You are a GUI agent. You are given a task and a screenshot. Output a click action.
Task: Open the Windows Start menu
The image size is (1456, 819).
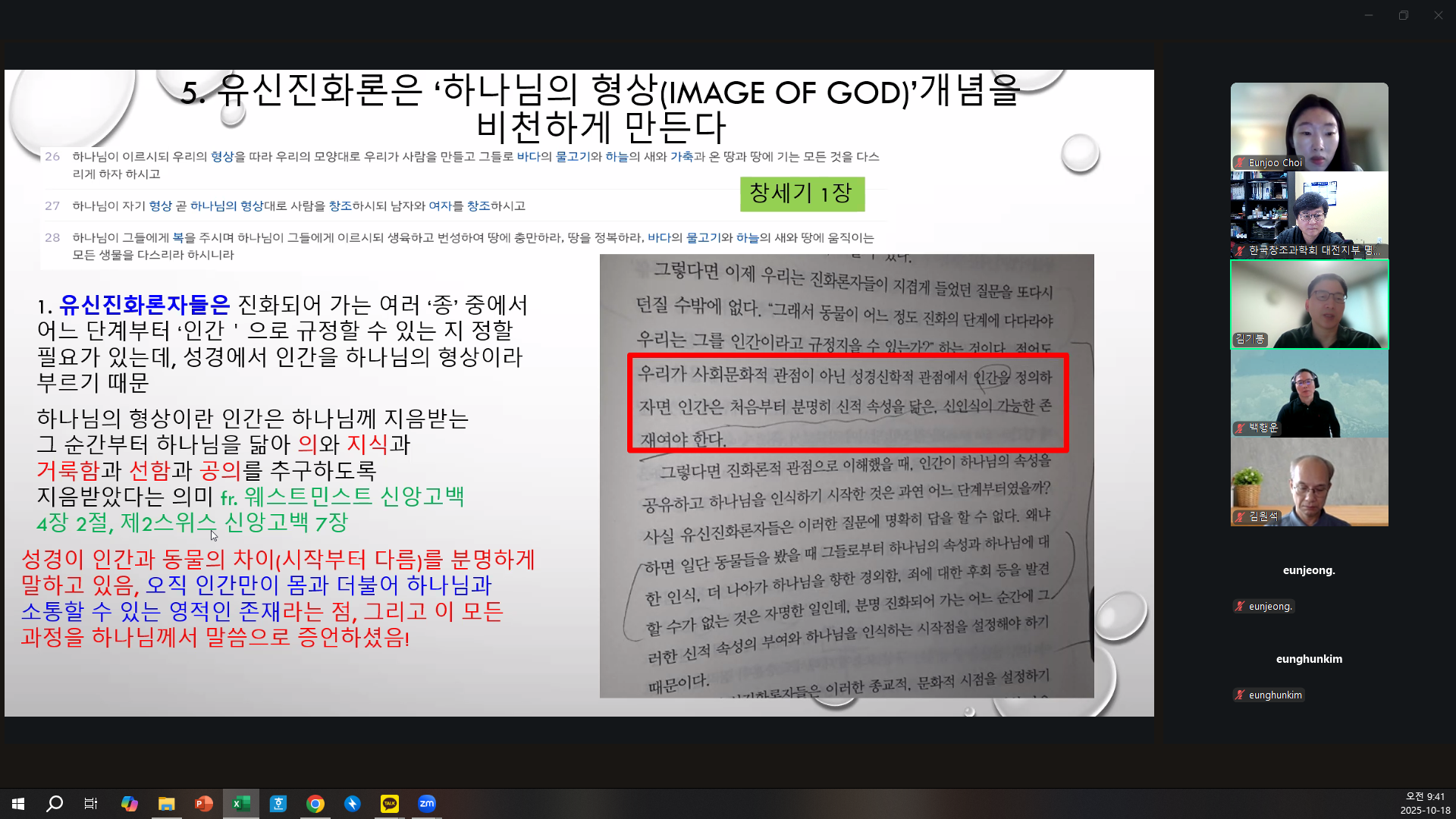18,804
